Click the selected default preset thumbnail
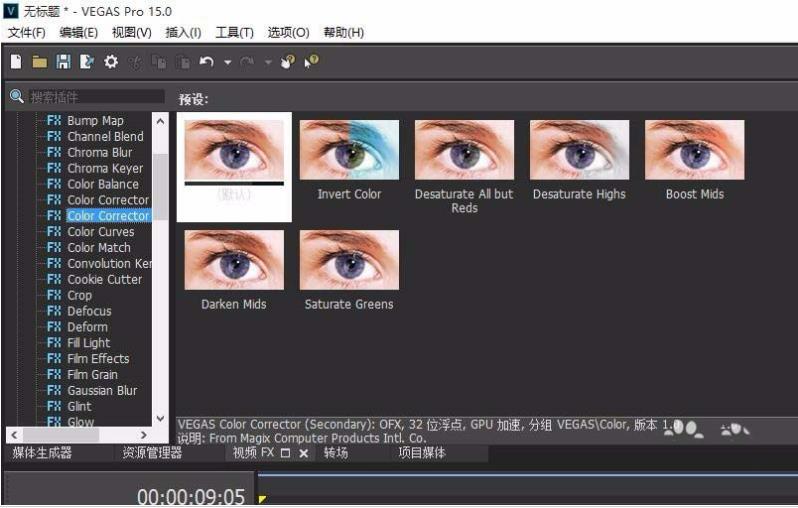 [234, 150]
